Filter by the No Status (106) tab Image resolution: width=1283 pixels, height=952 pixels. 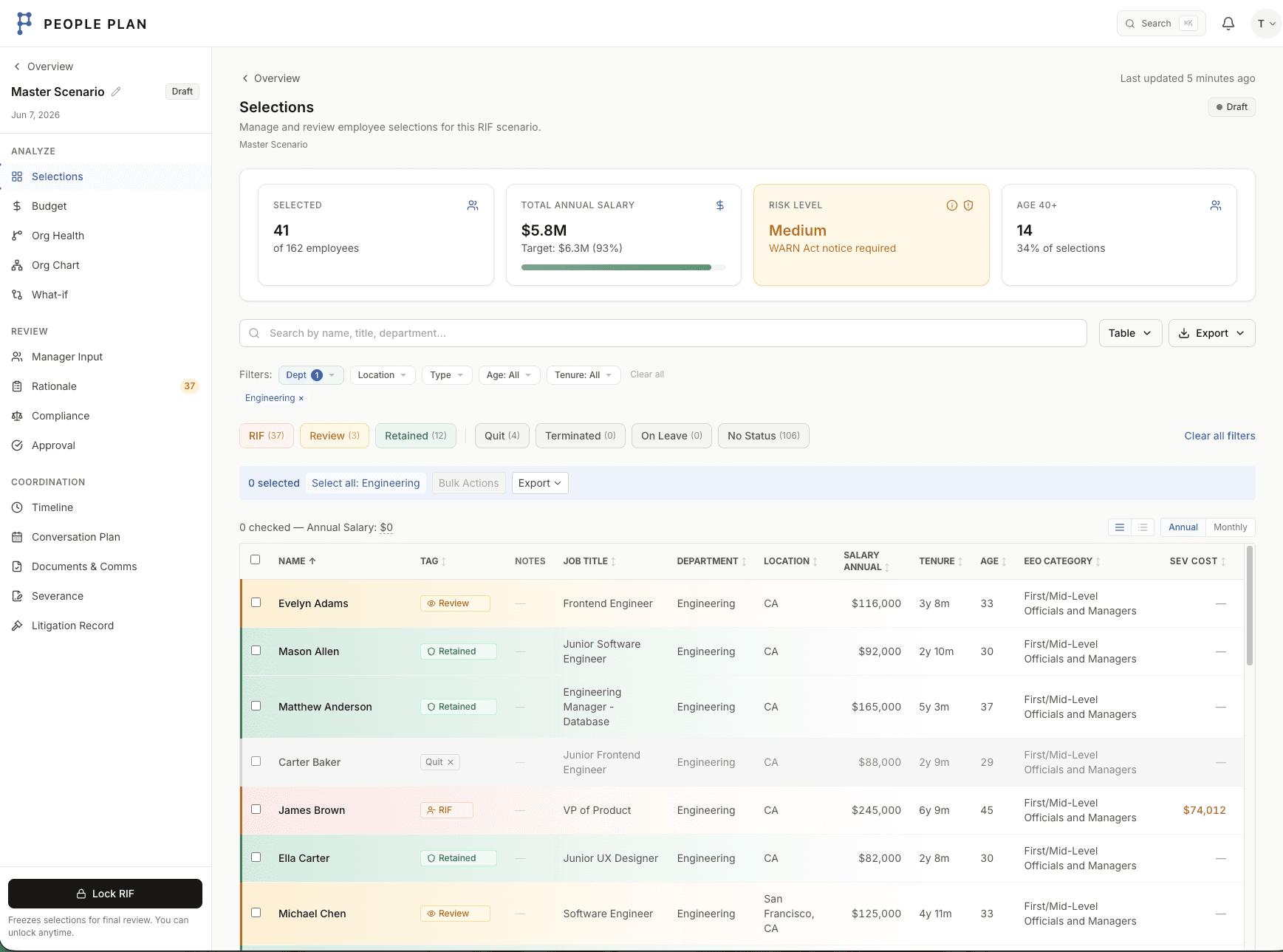point(764,436)
